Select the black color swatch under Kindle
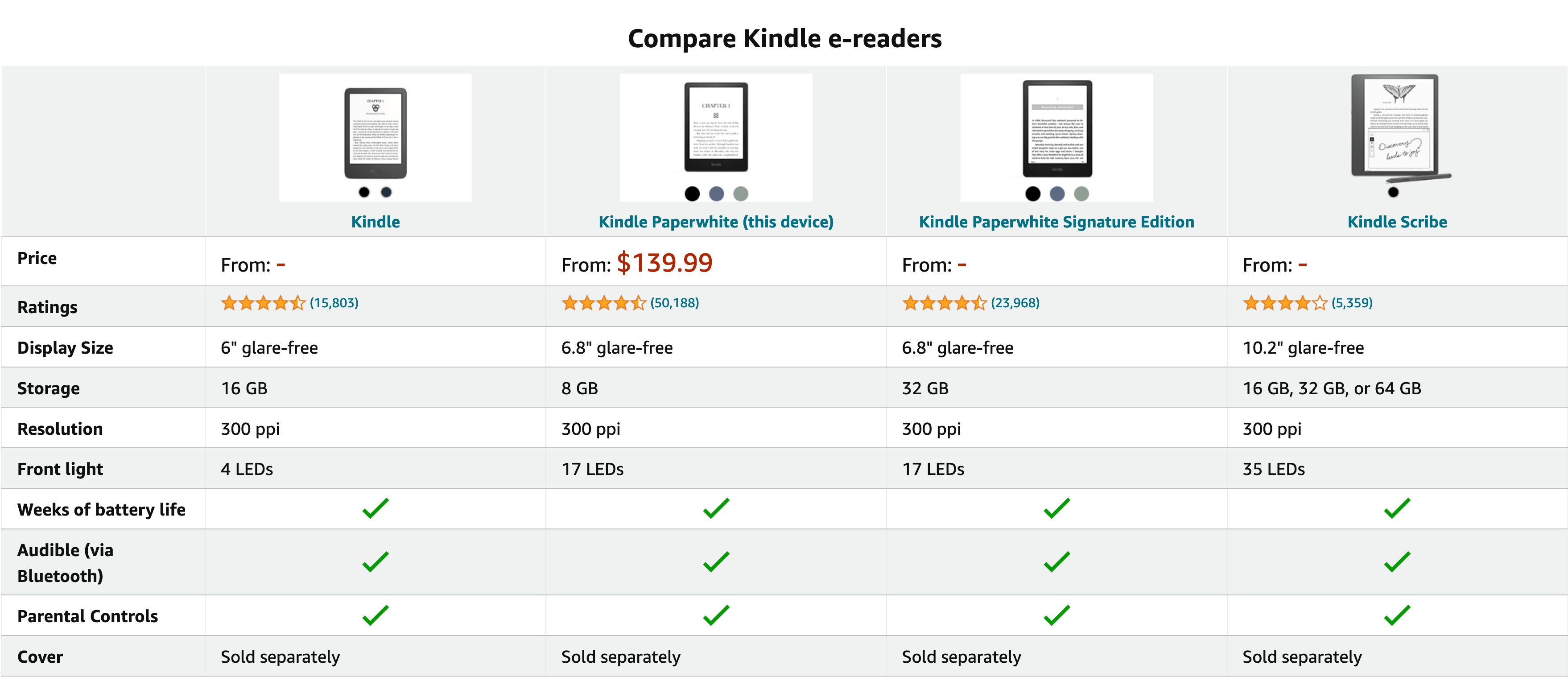Image resolution: width=1568 pixels, height=677 pixels. click(364, 192)
